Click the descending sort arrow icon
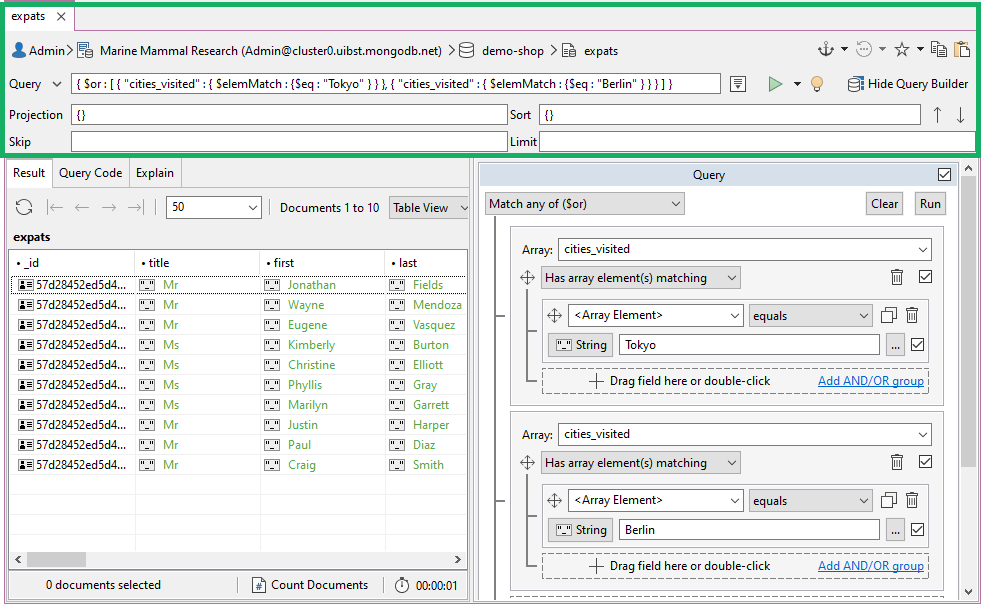This screenshot has width=981, height=604. [960, 115]
